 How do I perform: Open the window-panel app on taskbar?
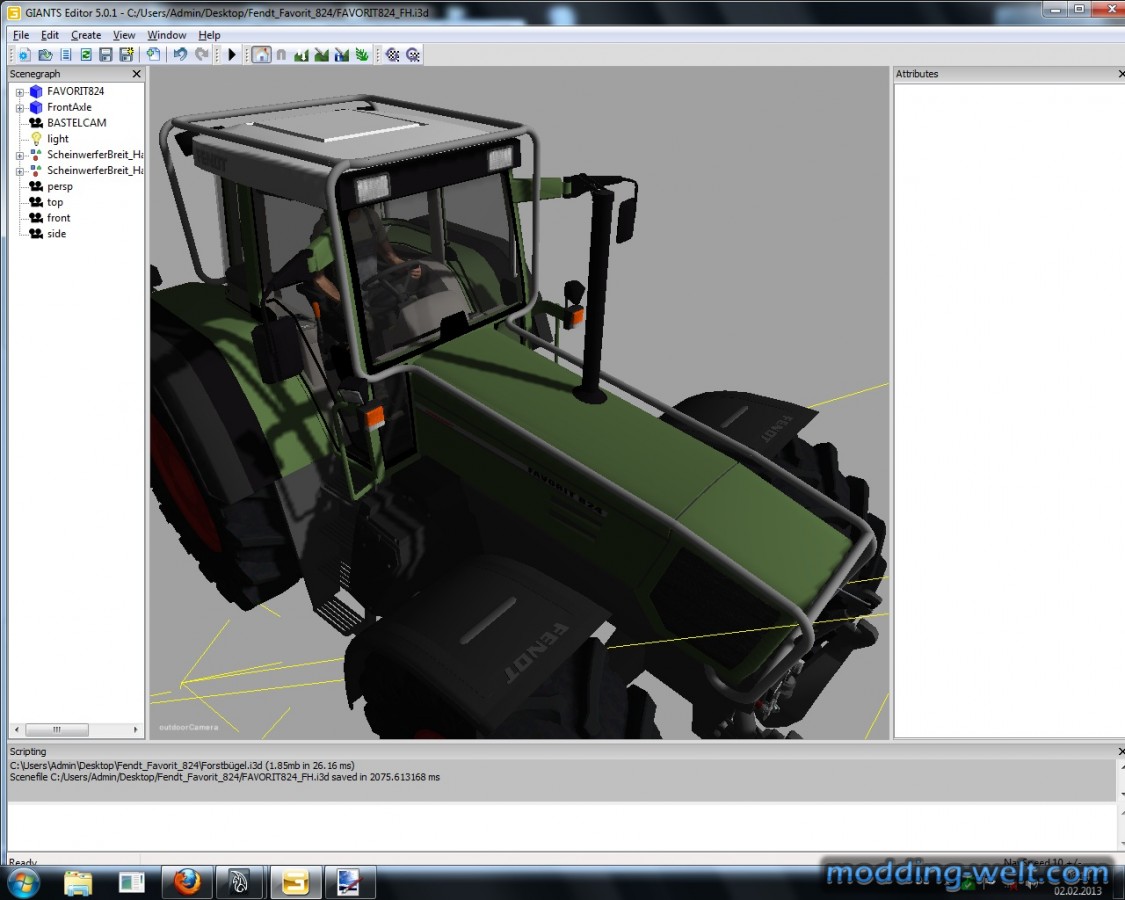tap(132, 883)
